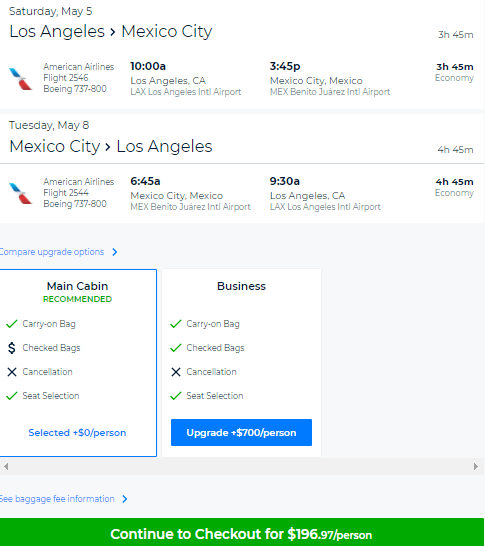This screenshot has width=485, height=546.
Task: Click scrollbar right arrow under fare cards
Action: point(476,466)
